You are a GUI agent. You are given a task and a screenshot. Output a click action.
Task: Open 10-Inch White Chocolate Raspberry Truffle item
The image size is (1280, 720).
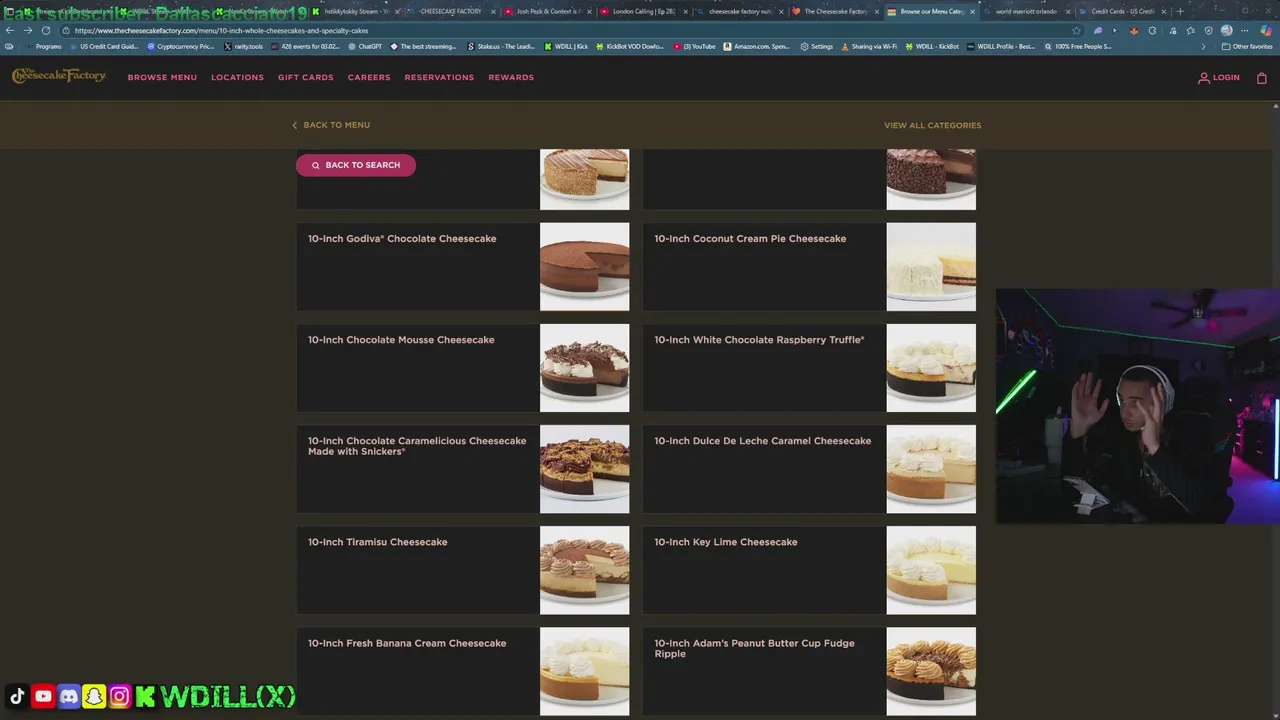[809, 367]
